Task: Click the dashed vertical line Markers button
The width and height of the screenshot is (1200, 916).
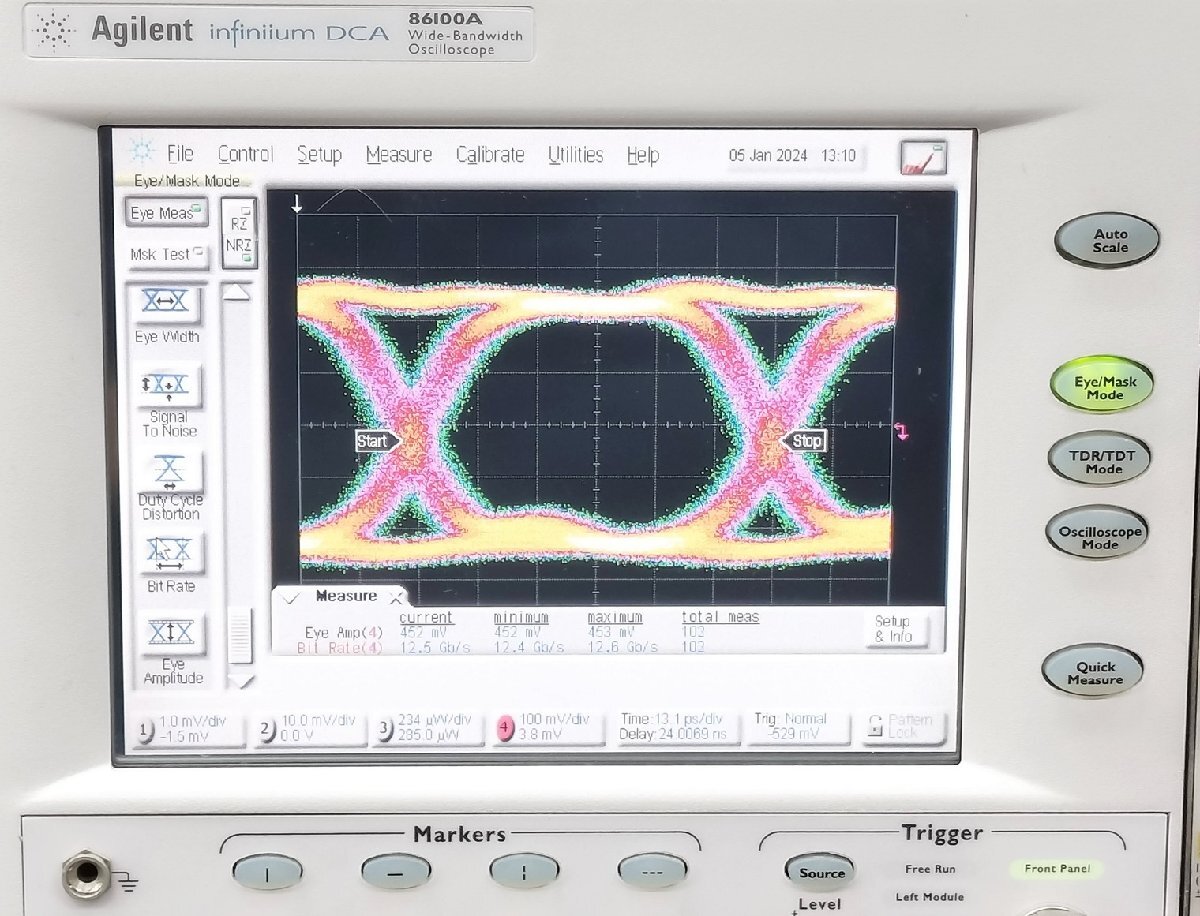Action: (524, 873)
